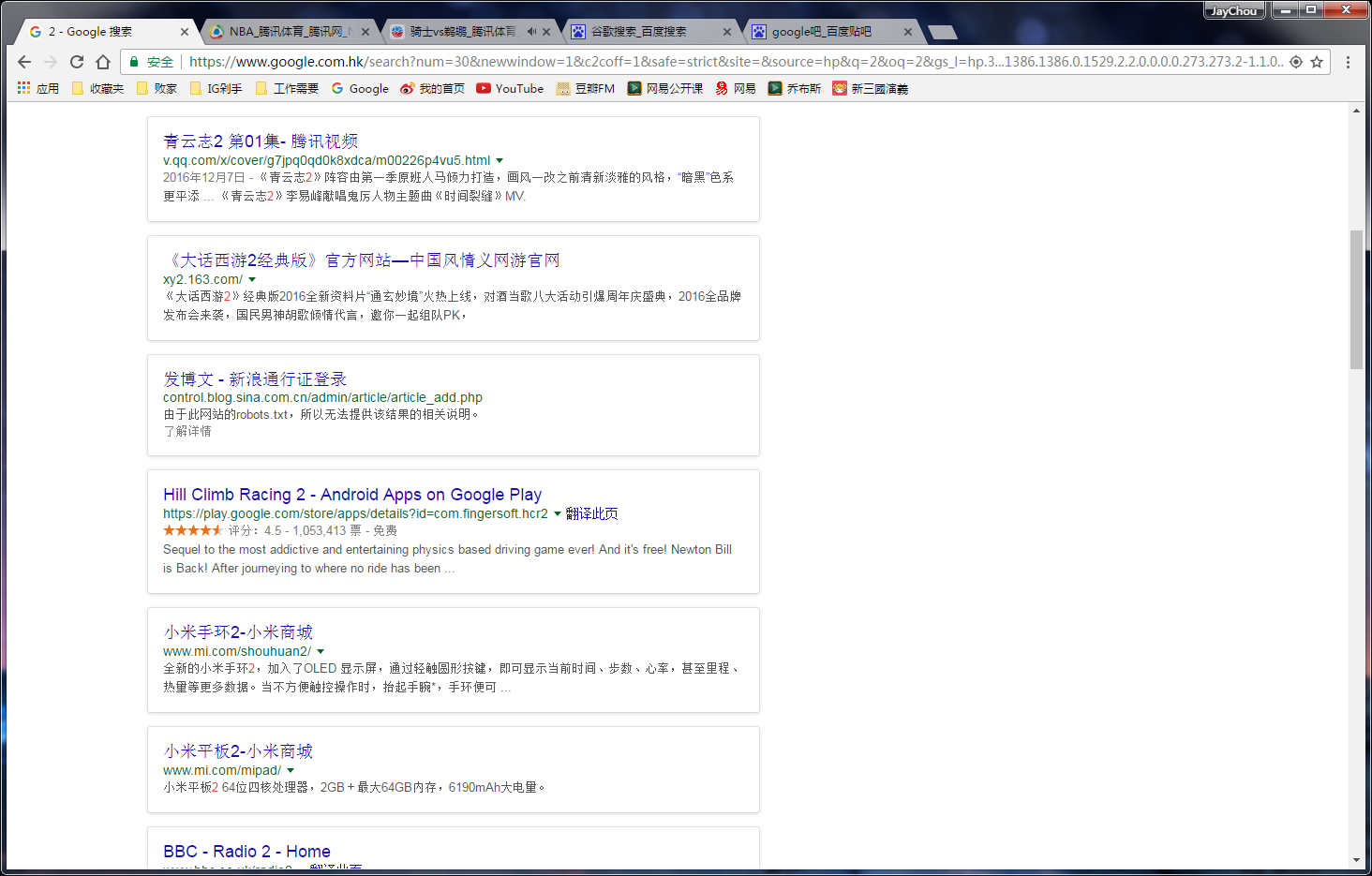Open the 青云志2 第01集 腾讯视频 result
This screenshot has height=876, width=1372.
261,141
